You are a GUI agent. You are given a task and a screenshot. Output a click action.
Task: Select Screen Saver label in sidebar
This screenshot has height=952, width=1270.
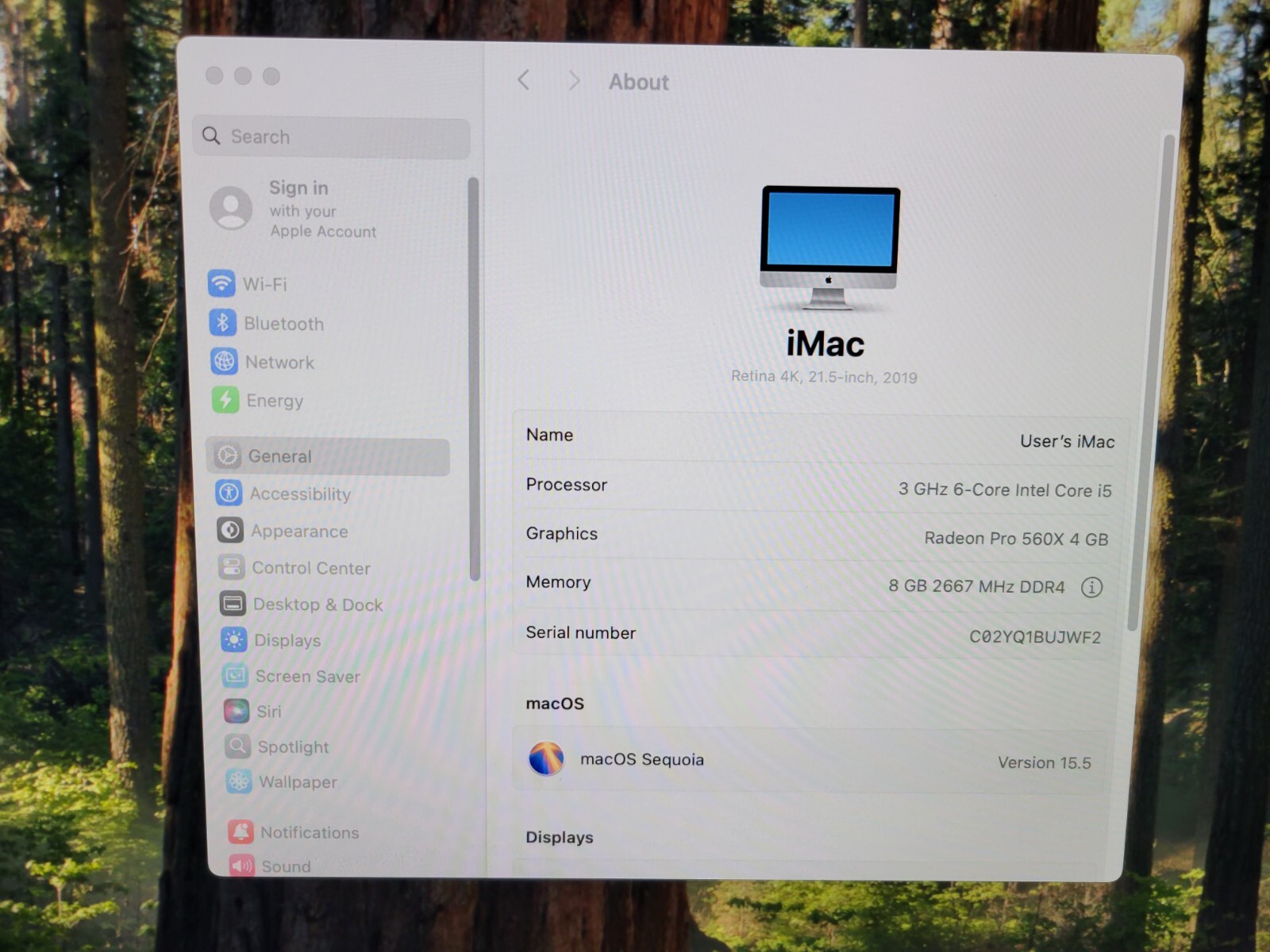point(308,676)
